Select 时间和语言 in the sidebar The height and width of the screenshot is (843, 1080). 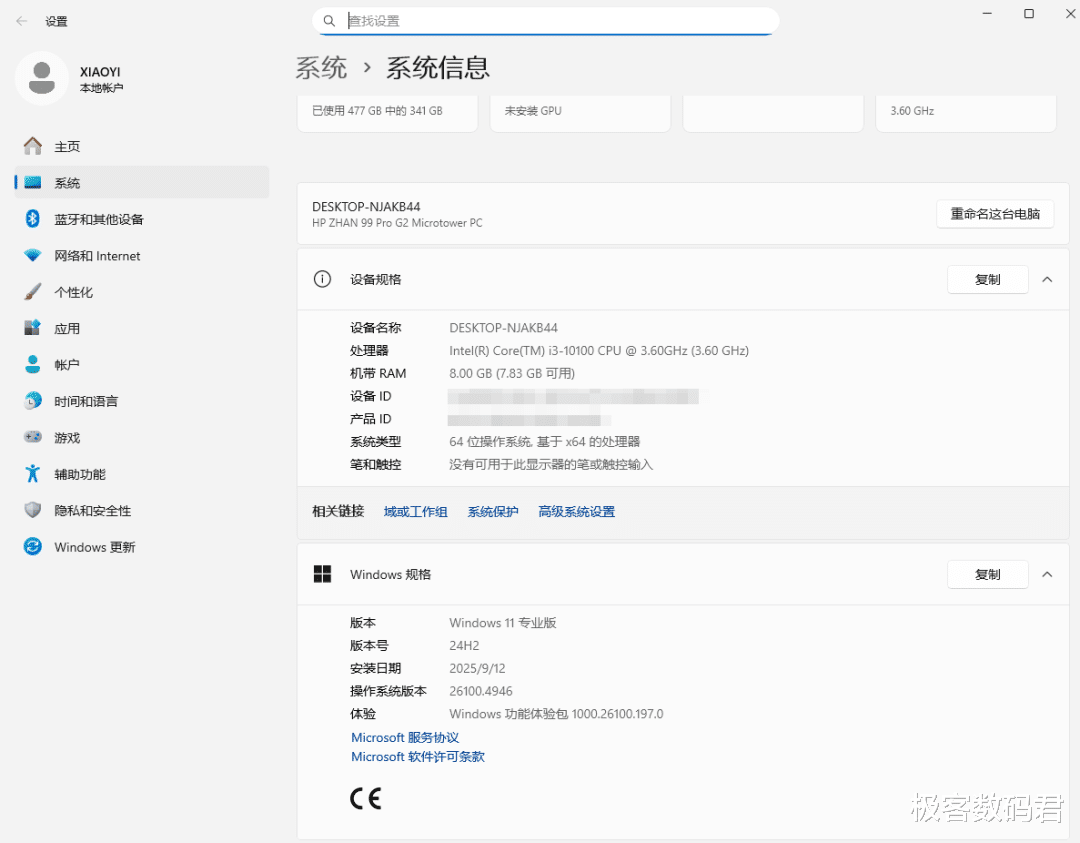pos(141,401)
